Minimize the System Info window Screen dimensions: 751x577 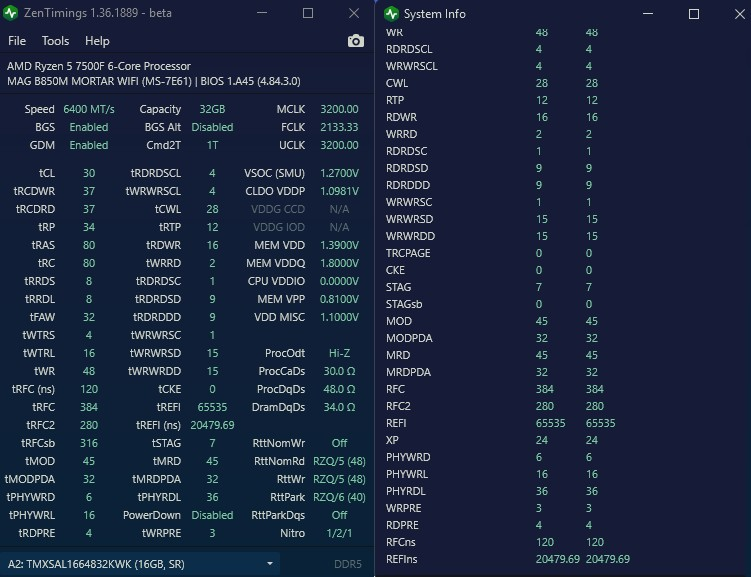click(648, 14)
